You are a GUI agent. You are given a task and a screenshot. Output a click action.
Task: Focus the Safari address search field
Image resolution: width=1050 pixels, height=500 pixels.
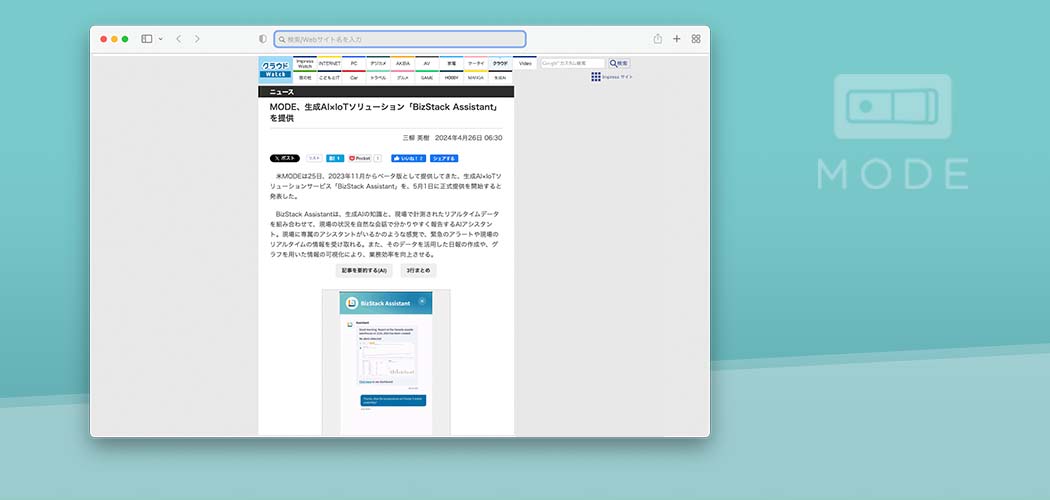[x=400, y=39]
